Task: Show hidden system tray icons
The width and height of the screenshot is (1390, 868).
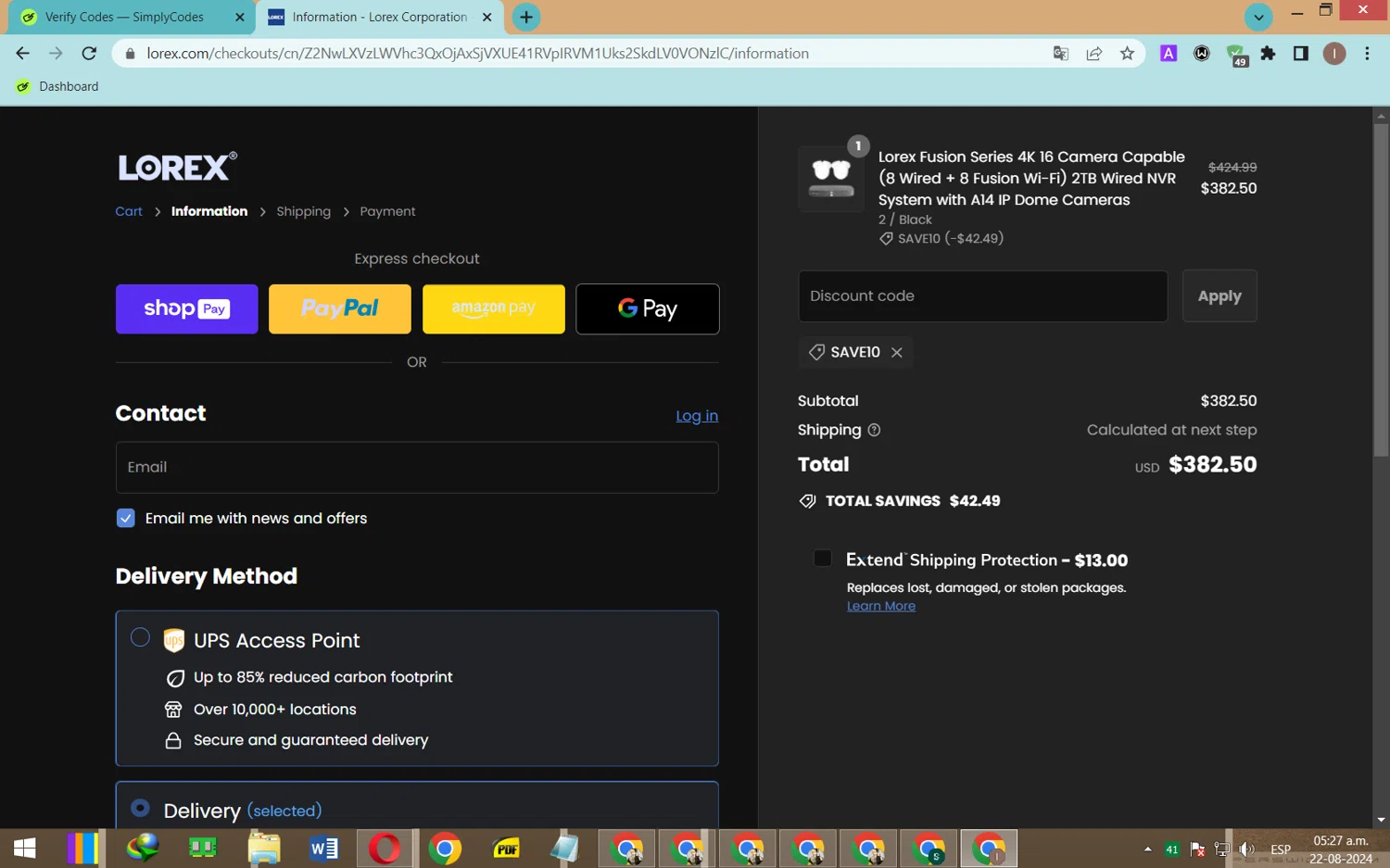Action: click(x=1147, y=849)
